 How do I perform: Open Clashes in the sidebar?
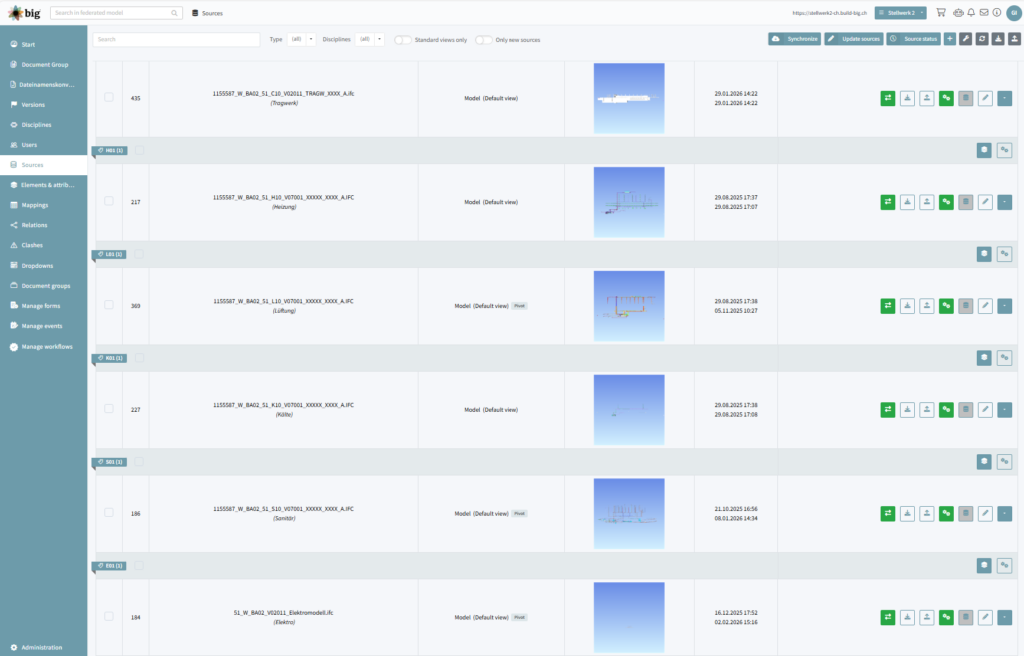click(32, 245)
